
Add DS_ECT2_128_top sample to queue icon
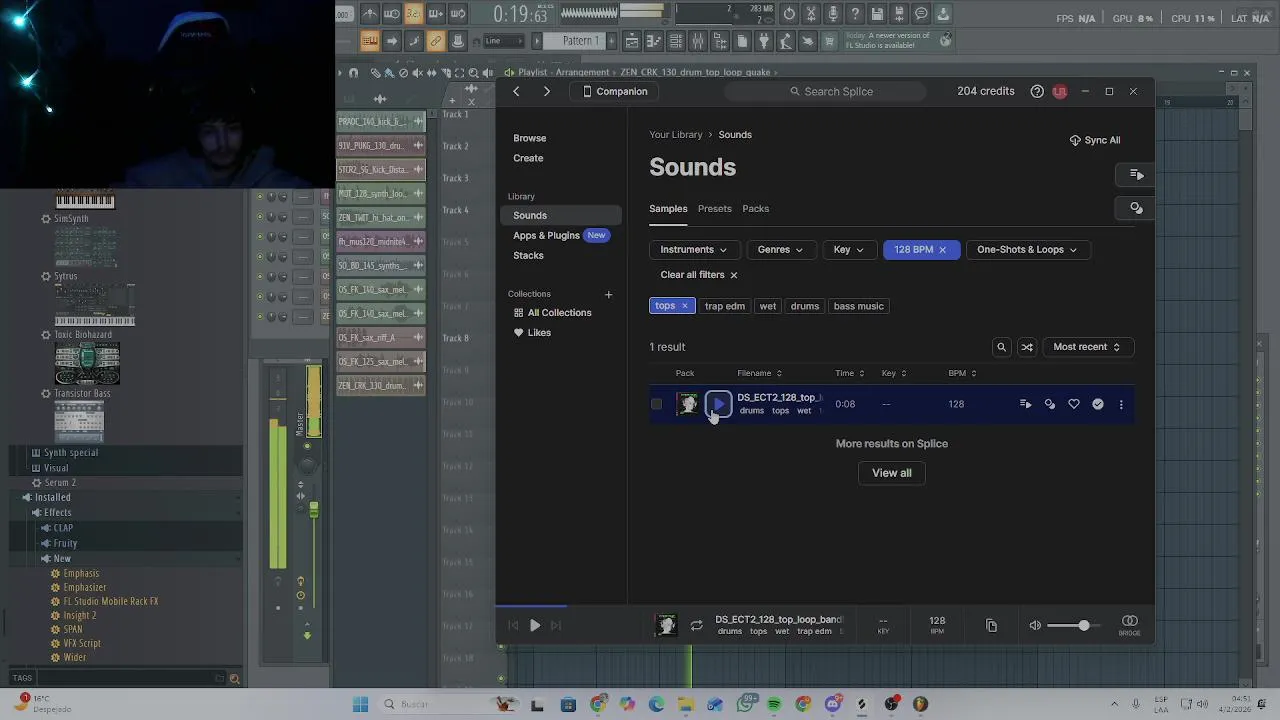[1025, 404]
